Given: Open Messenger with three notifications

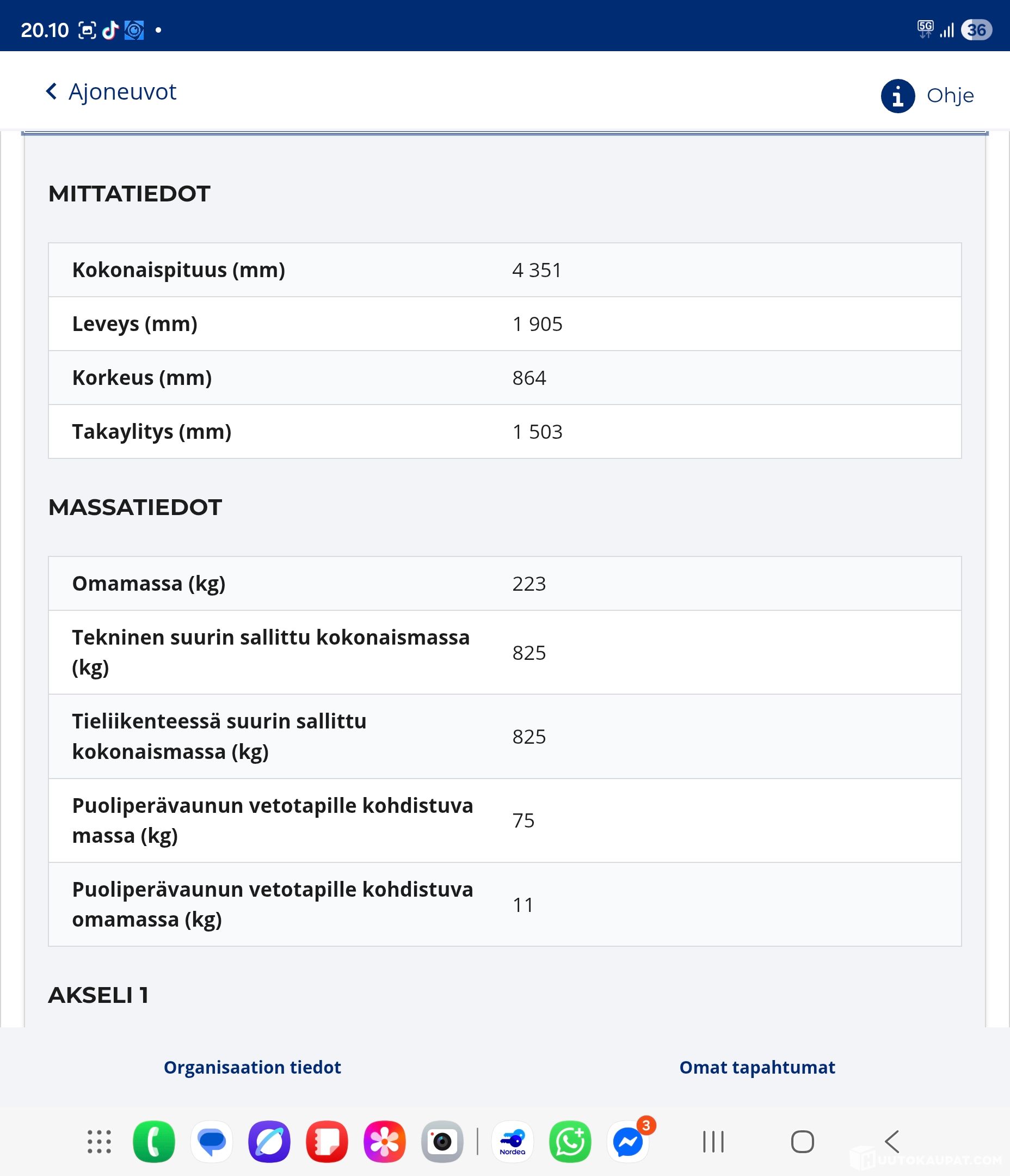Looking at the screenshot, I should tap(628, 1141).
